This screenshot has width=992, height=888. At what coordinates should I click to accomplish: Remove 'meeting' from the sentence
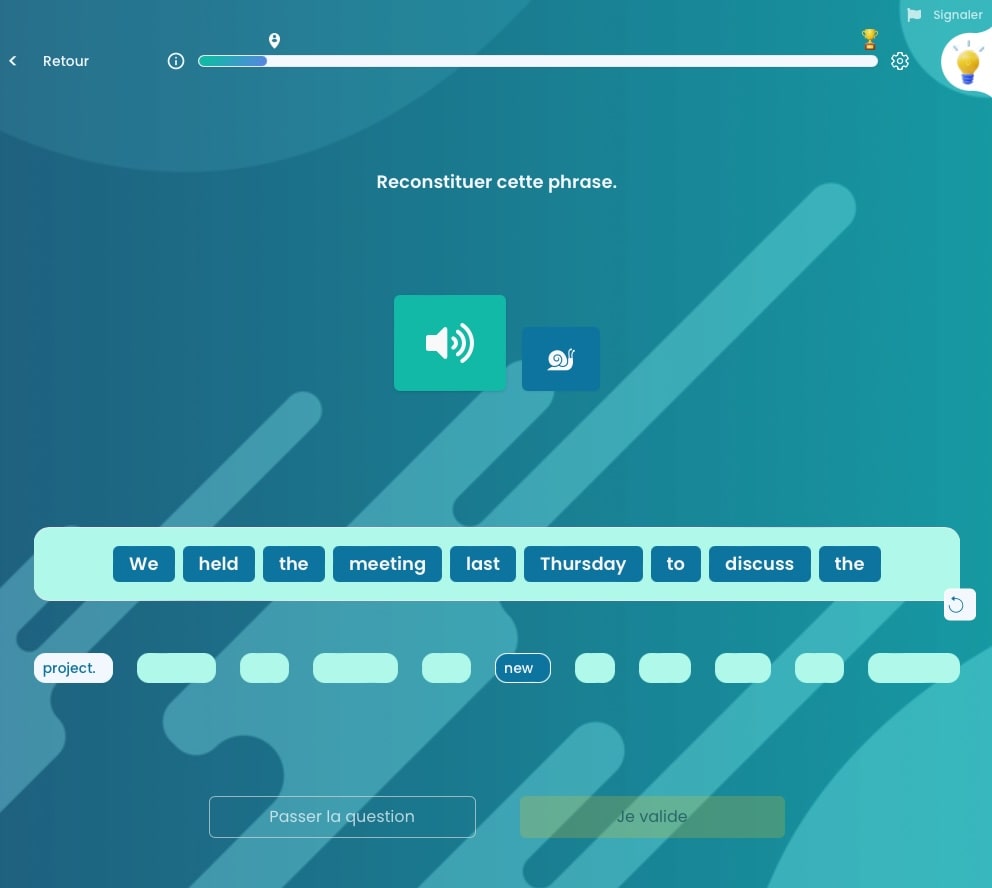[x=387, y=564]
